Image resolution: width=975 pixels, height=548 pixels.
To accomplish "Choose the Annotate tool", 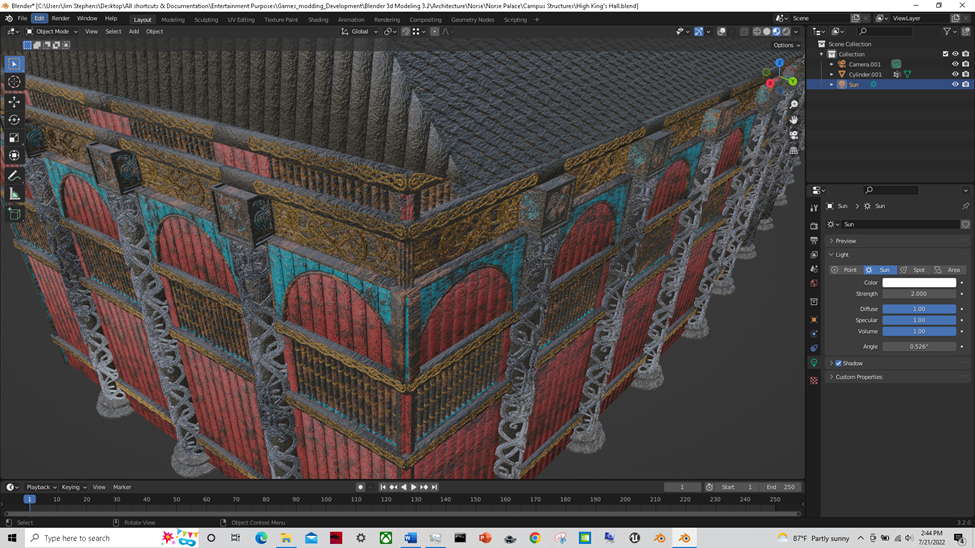I will click(x=14, y=176).
